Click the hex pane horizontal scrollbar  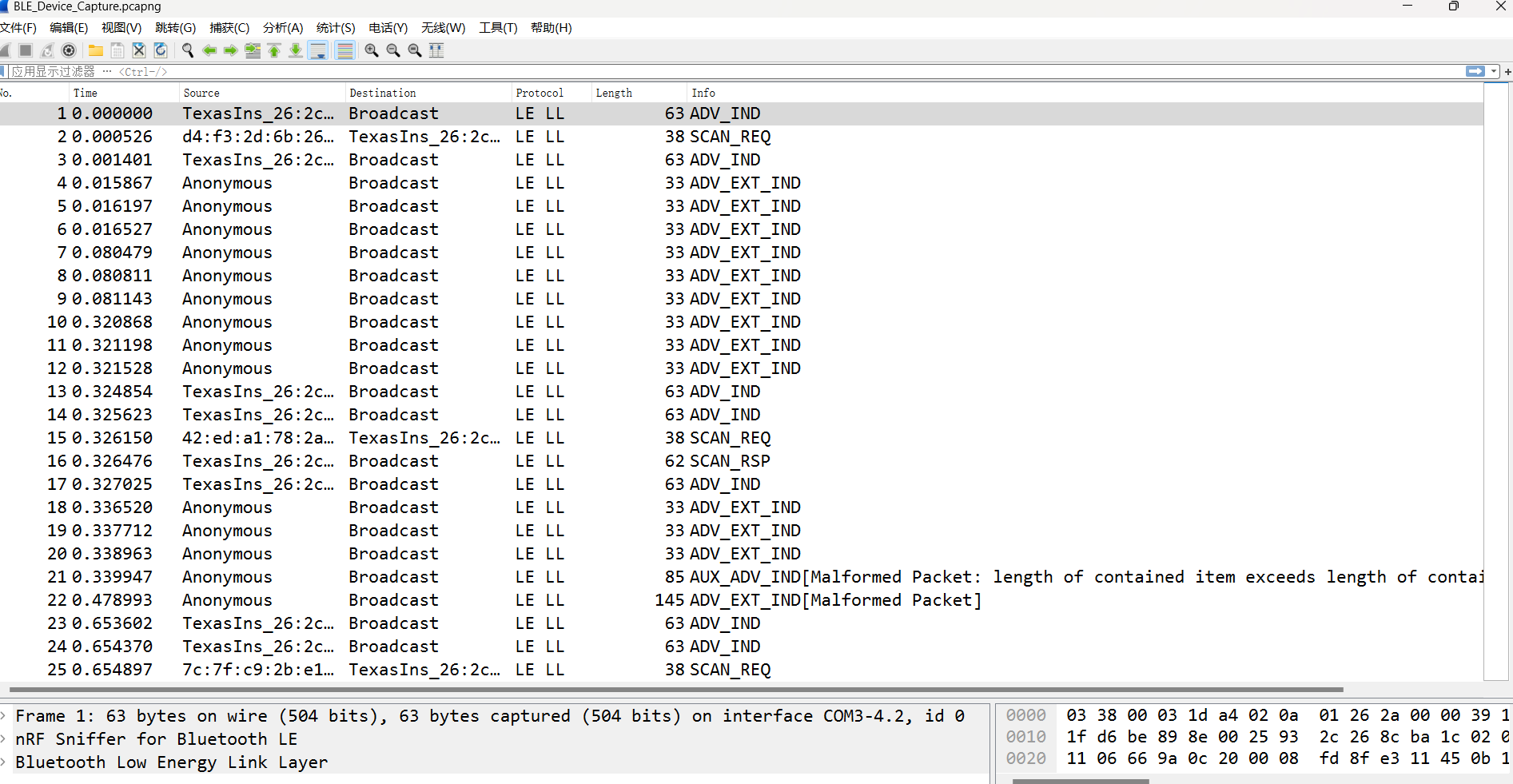tap(1081, 781)
